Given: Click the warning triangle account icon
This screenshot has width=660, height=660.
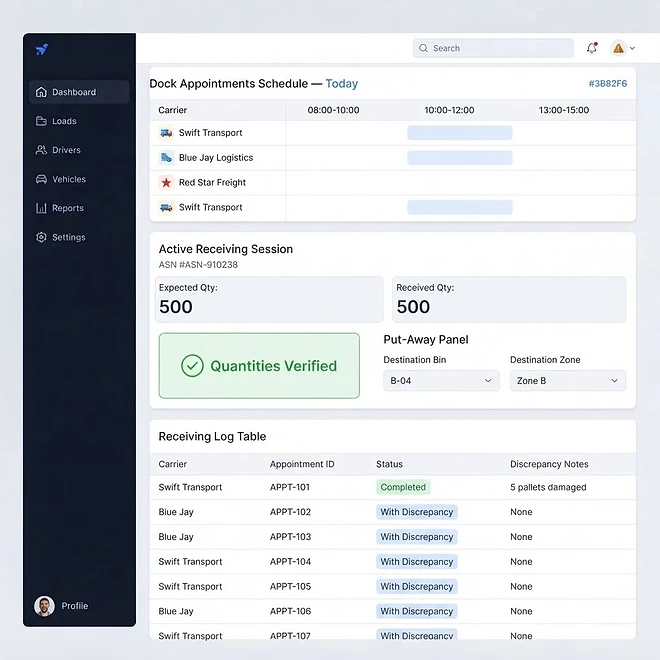Looking at the screenshot, I should 618,48.
